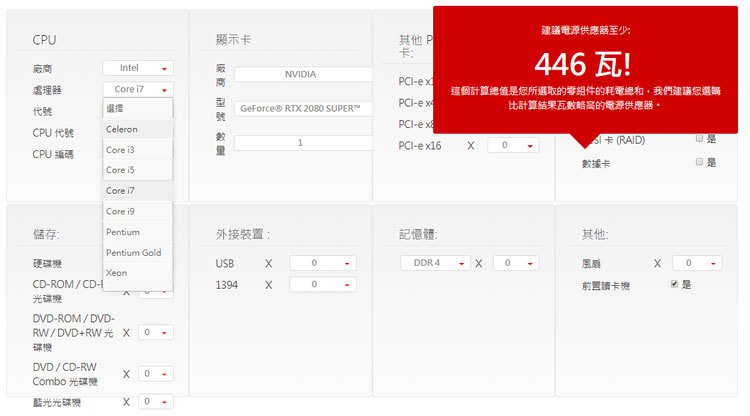Click the 顯示卡 section heading
750x416 pixels.
pyautogui.click(x=233, y=40)
